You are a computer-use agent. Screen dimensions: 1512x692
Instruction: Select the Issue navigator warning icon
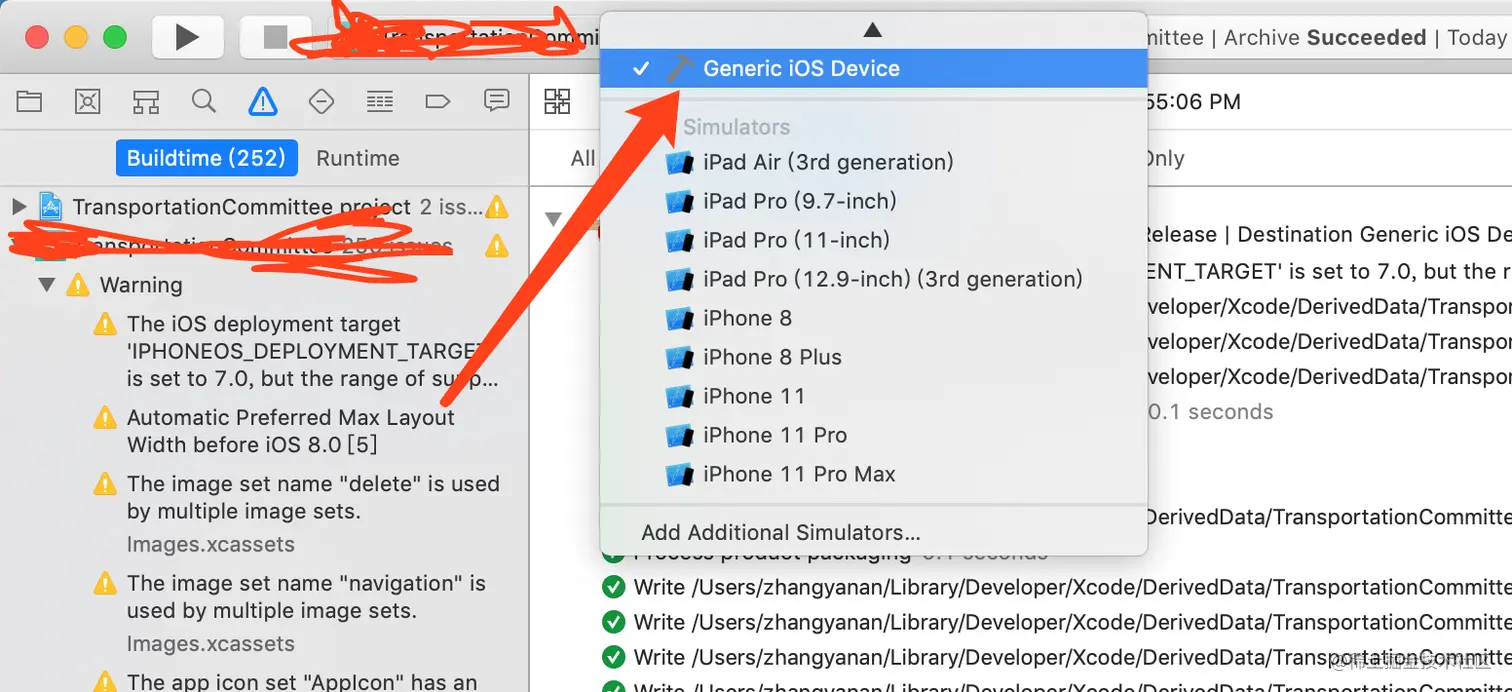pos(262,100)
